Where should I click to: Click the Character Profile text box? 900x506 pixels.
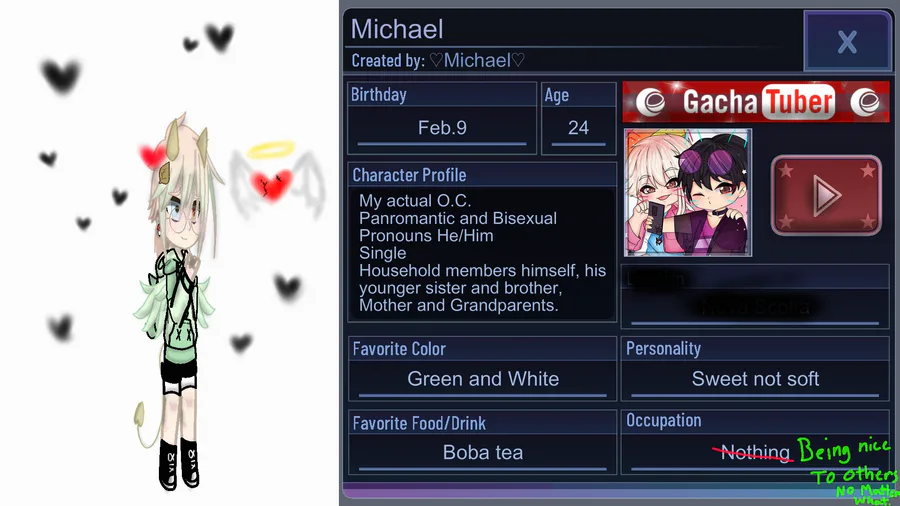point(482,253)
